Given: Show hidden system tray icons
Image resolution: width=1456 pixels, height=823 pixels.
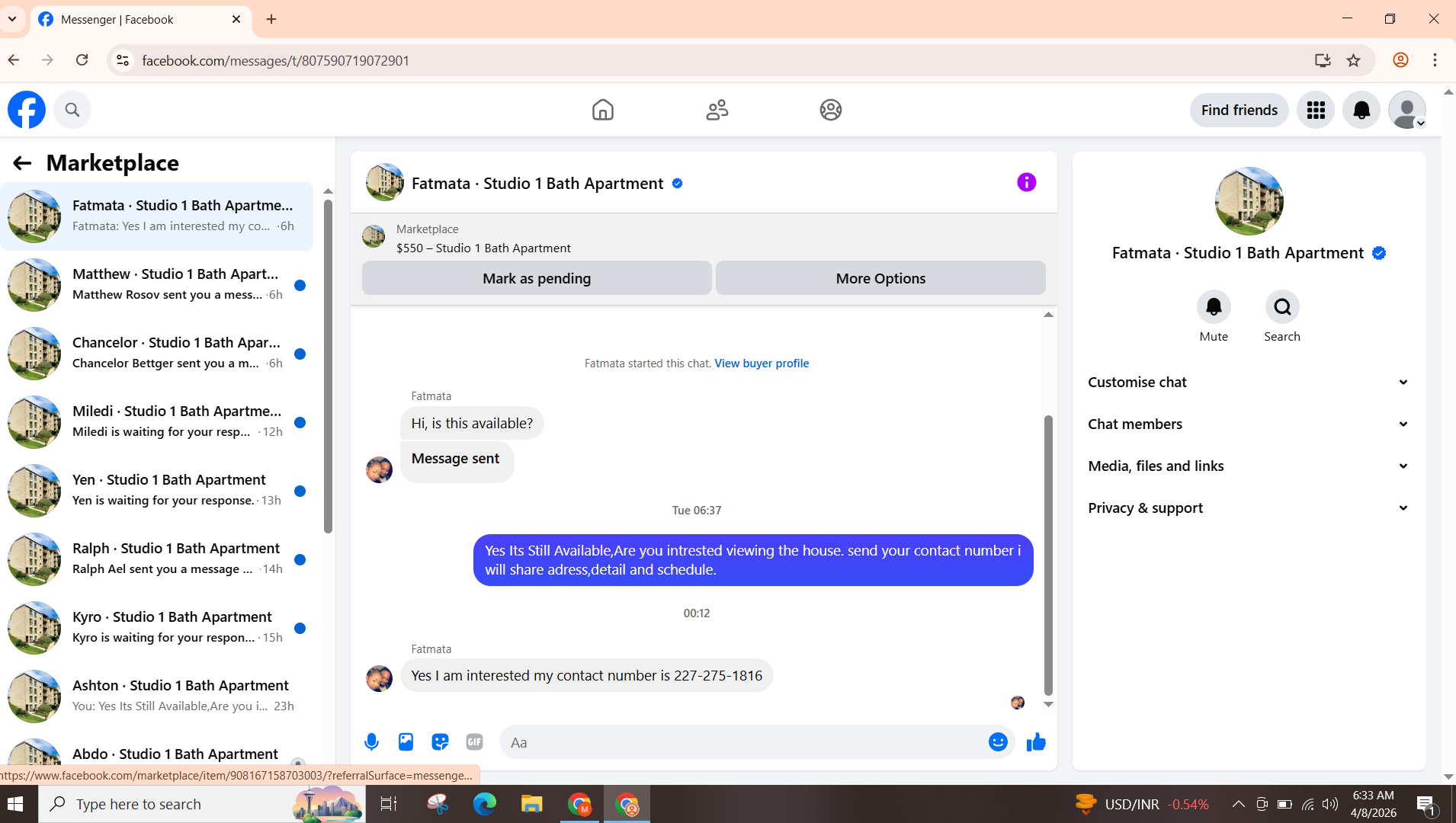Looking at the screenshot, I should tap(1238, 804).
